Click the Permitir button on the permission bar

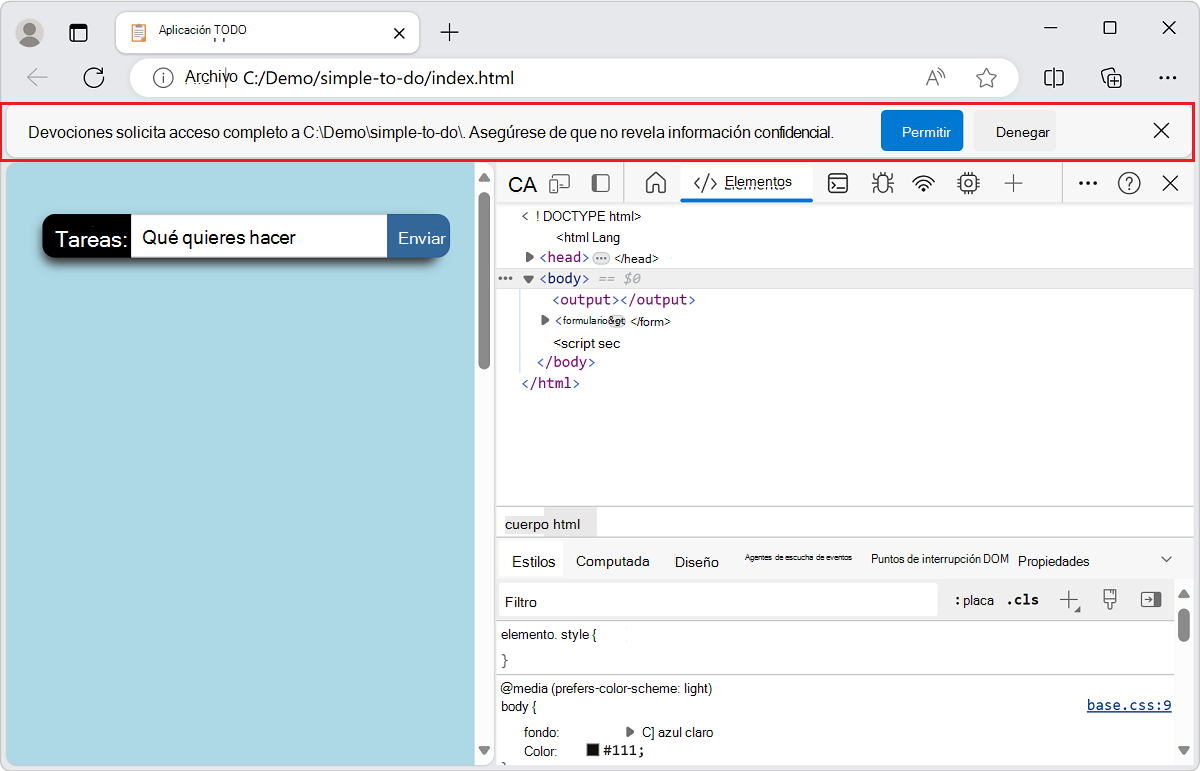pos(921,130)
